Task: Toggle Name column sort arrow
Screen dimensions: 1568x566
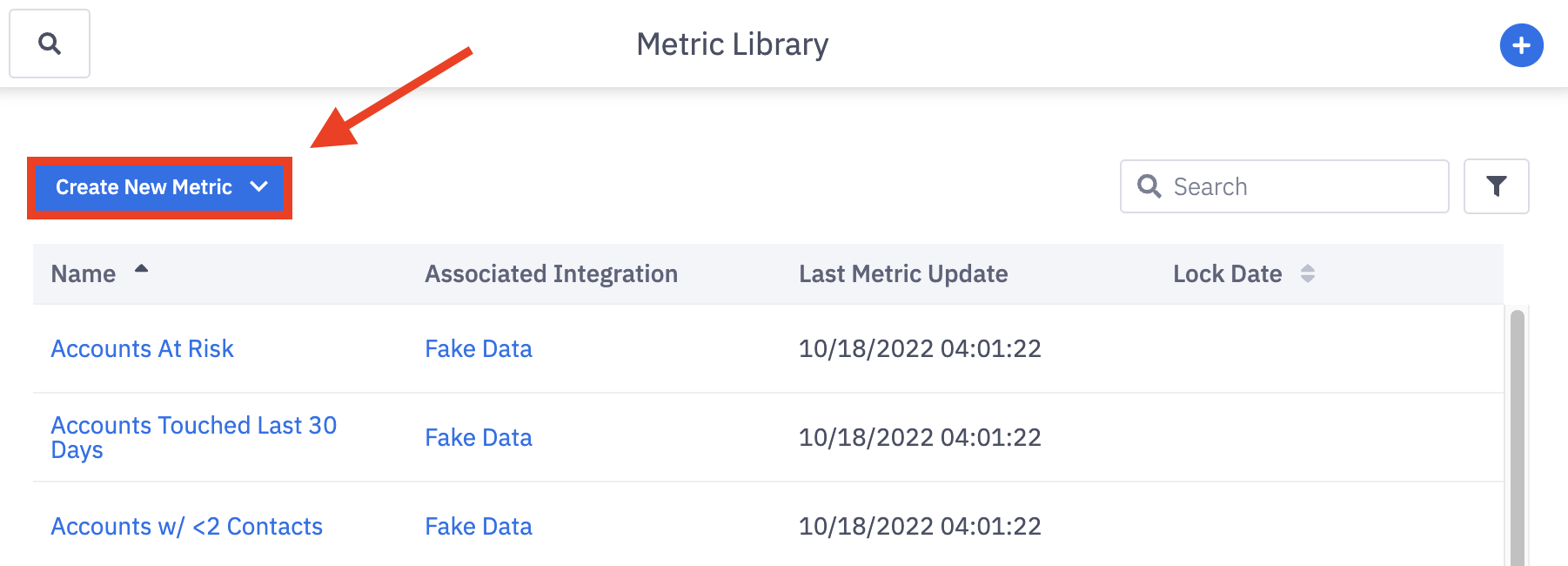Action: click(x=141, y=269)
